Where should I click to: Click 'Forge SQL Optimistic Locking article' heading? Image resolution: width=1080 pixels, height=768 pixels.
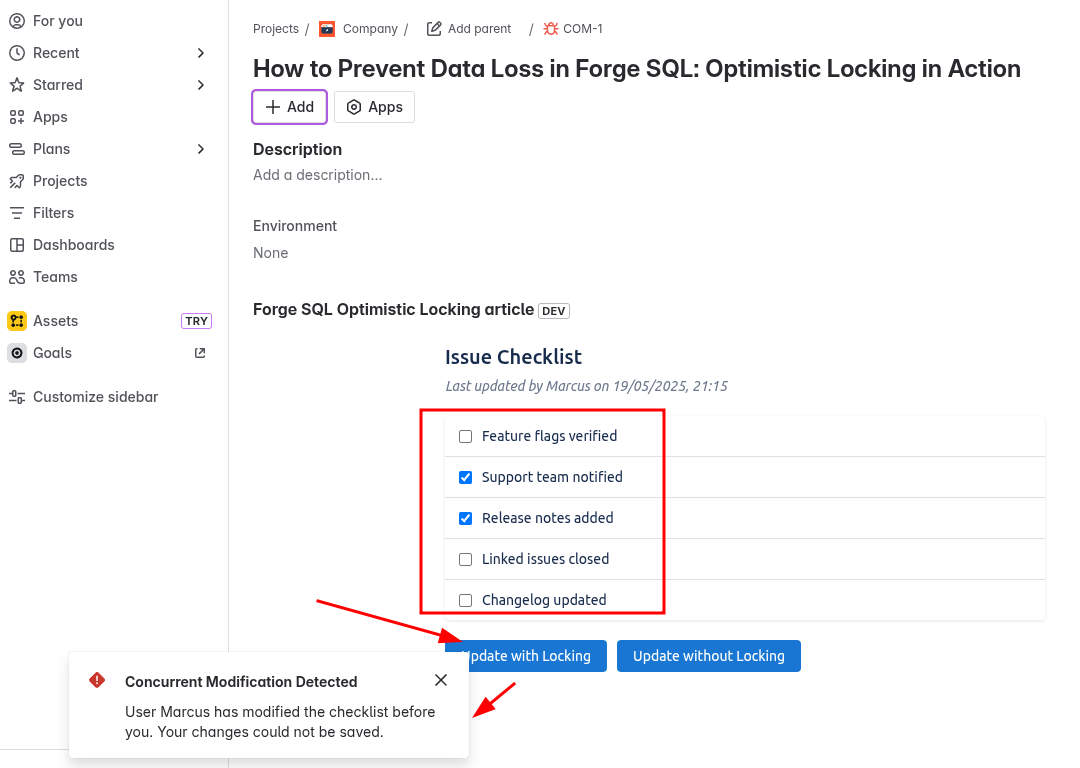click(x=393, y=309)
